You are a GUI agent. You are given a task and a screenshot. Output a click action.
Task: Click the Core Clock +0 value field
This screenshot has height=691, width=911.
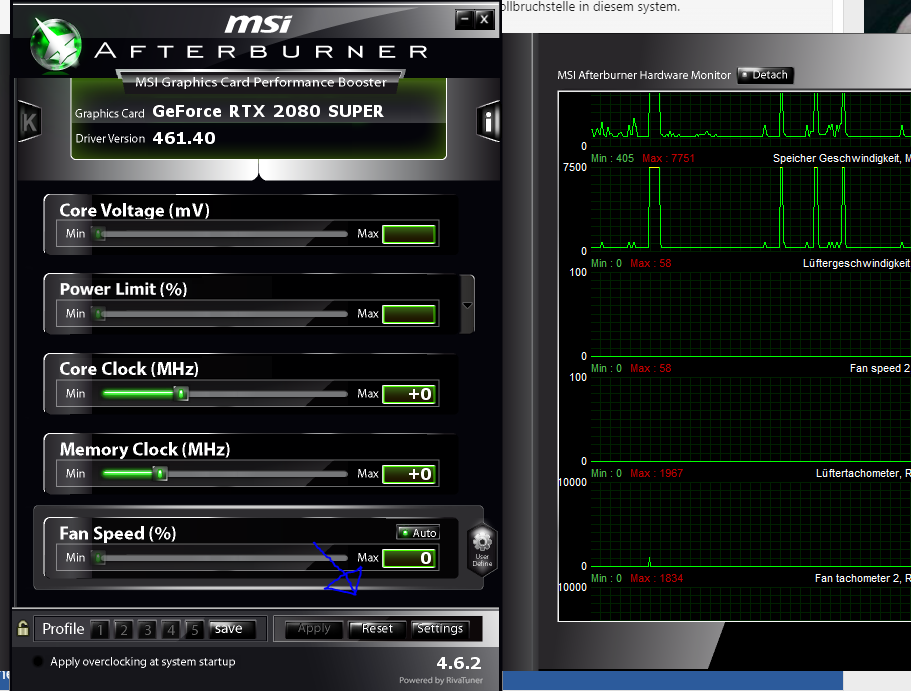pyautogui.click(x=409, y=394)
